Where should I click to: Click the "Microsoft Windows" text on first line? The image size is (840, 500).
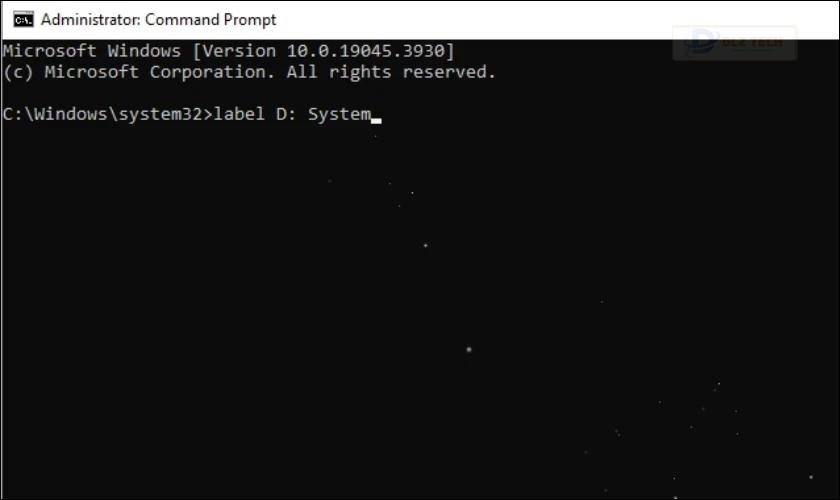pos(92,51)
